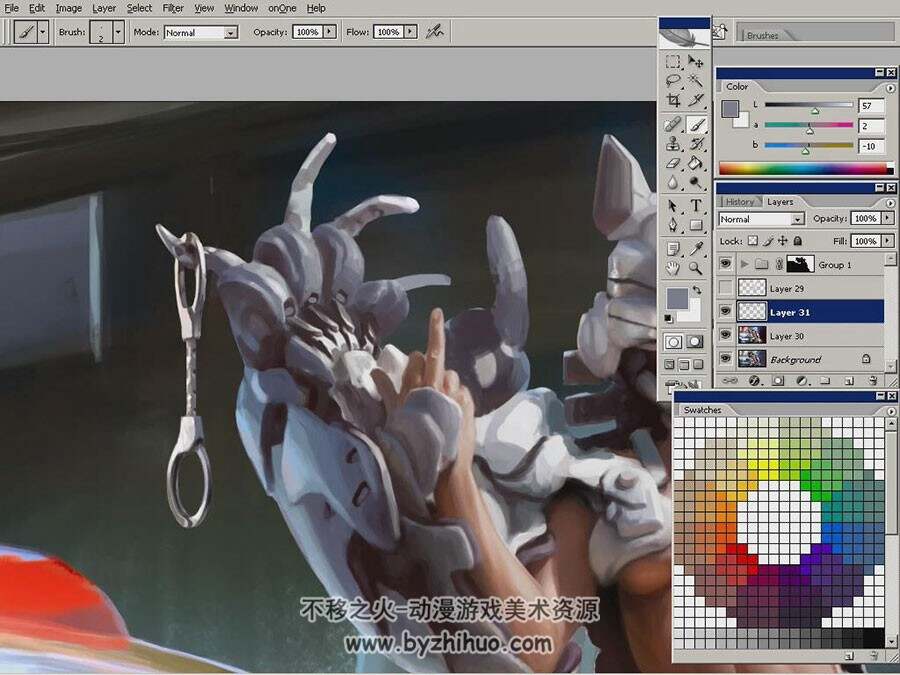The width and height of the screenshot is (900, 675).
Task: Toggle lock position
Action: pos(783,241)
